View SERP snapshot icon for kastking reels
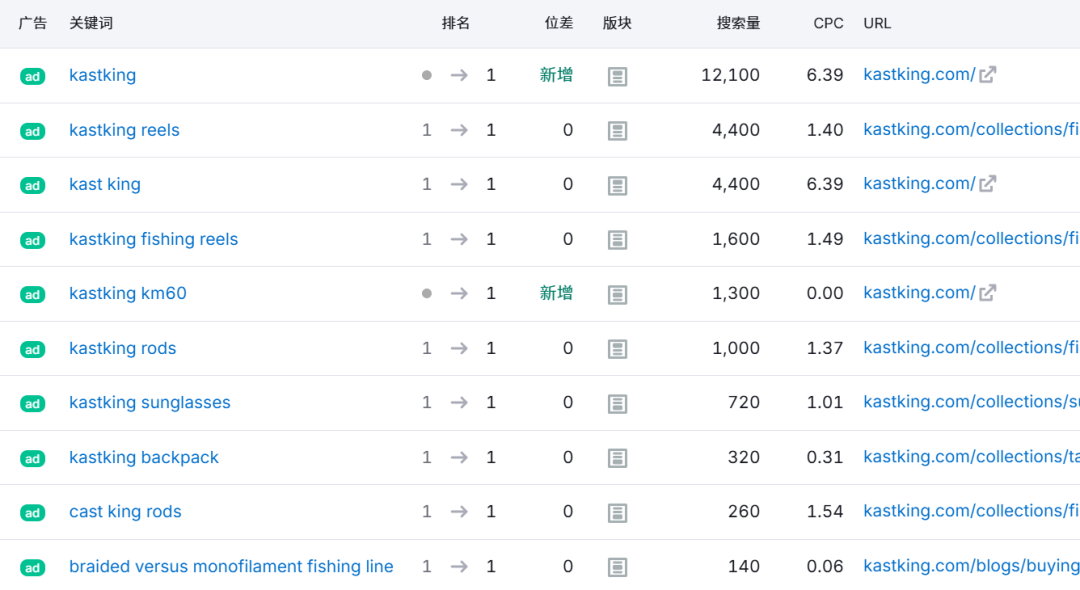1080x590 pixels. click(x=618, y=130)
